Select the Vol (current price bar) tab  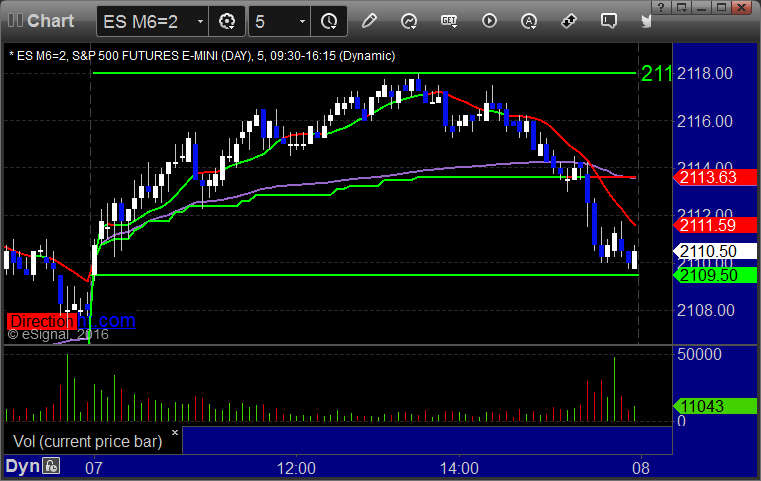tap(87, 441)
